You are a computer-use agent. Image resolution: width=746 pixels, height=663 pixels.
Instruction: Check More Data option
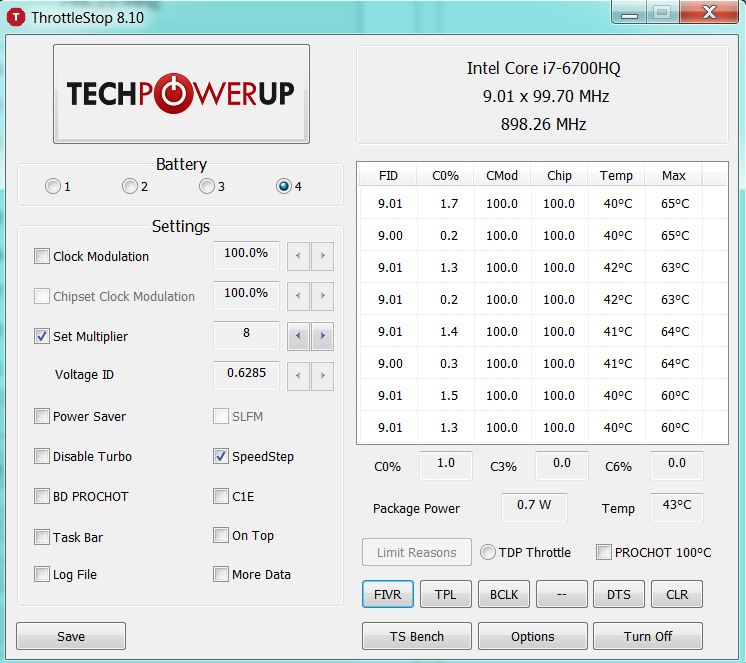click(x=220, y=574)
